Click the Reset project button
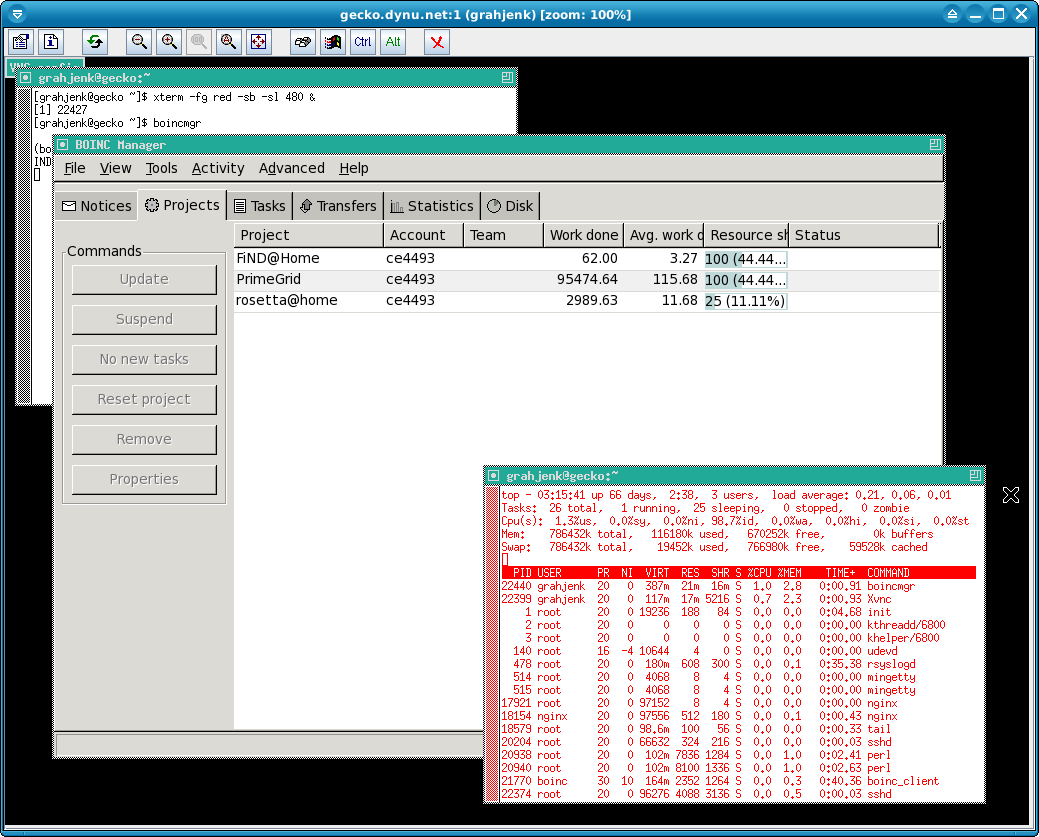The height and width of the screenshot is (837, 1039). [x=144, y=400]
